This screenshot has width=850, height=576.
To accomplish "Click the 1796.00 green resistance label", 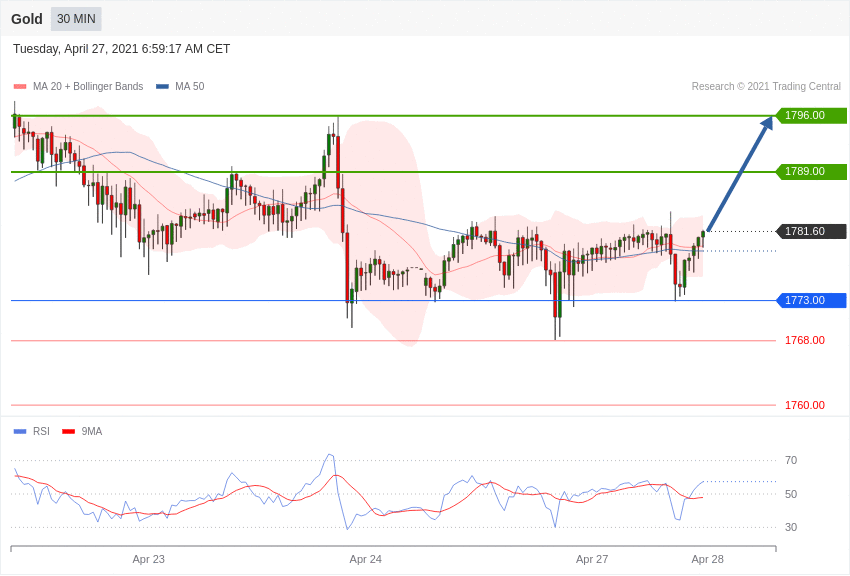I will 812,115.
